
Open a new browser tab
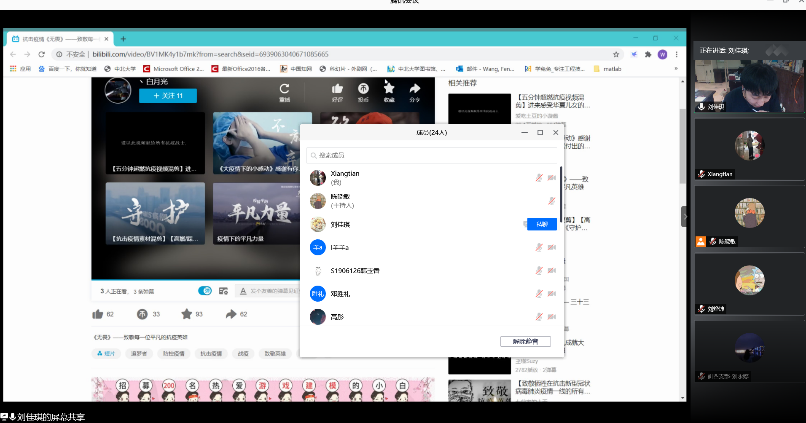[123, 37]
